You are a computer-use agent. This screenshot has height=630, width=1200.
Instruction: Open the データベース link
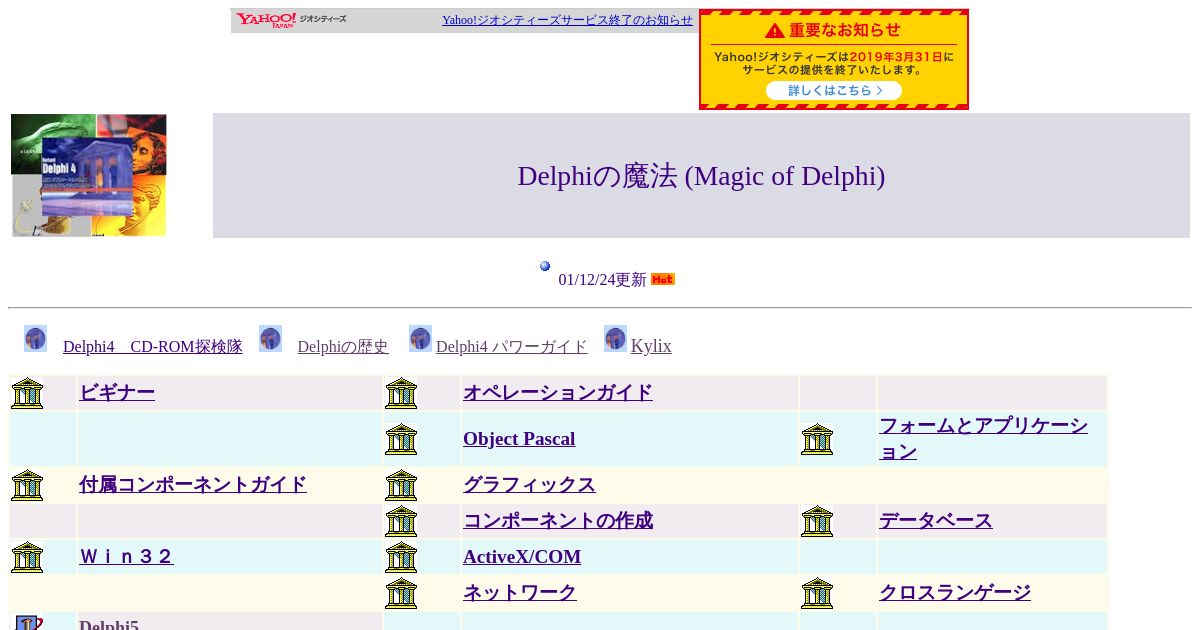click(x=936, y=521)
